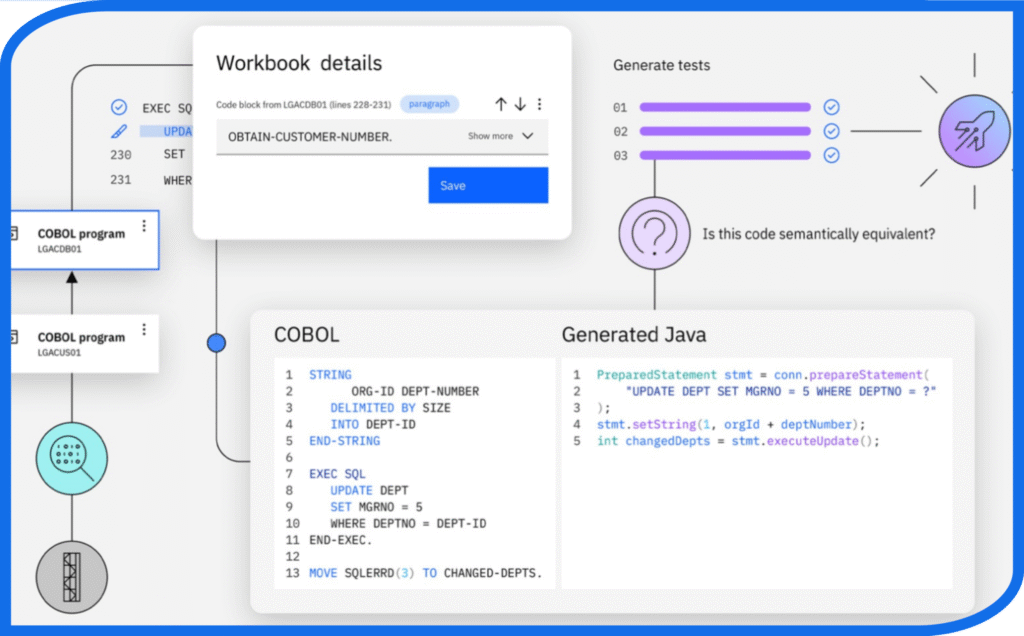Select the paragraph tag in the code block header
The height and width of the screenshot is (636, 1024).
tap(428, 103)
